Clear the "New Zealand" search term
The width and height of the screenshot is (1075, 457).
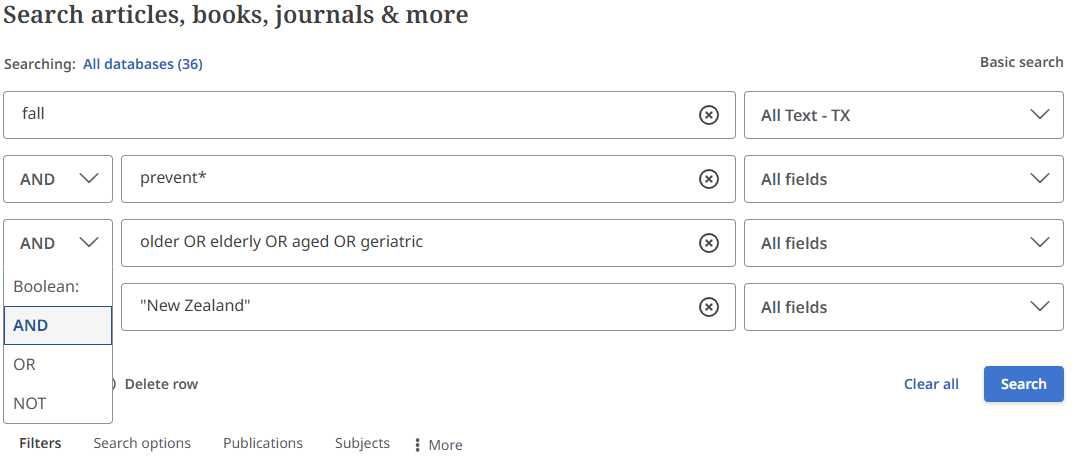(x=708, y=307)
